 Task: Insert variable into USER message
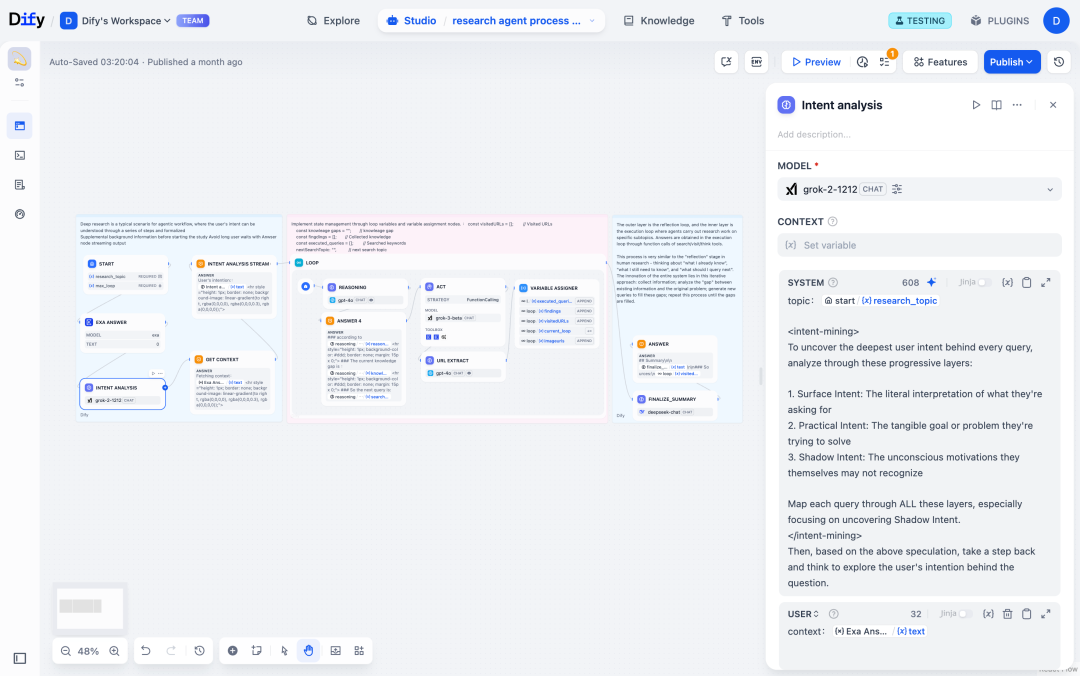click(988, 614)
